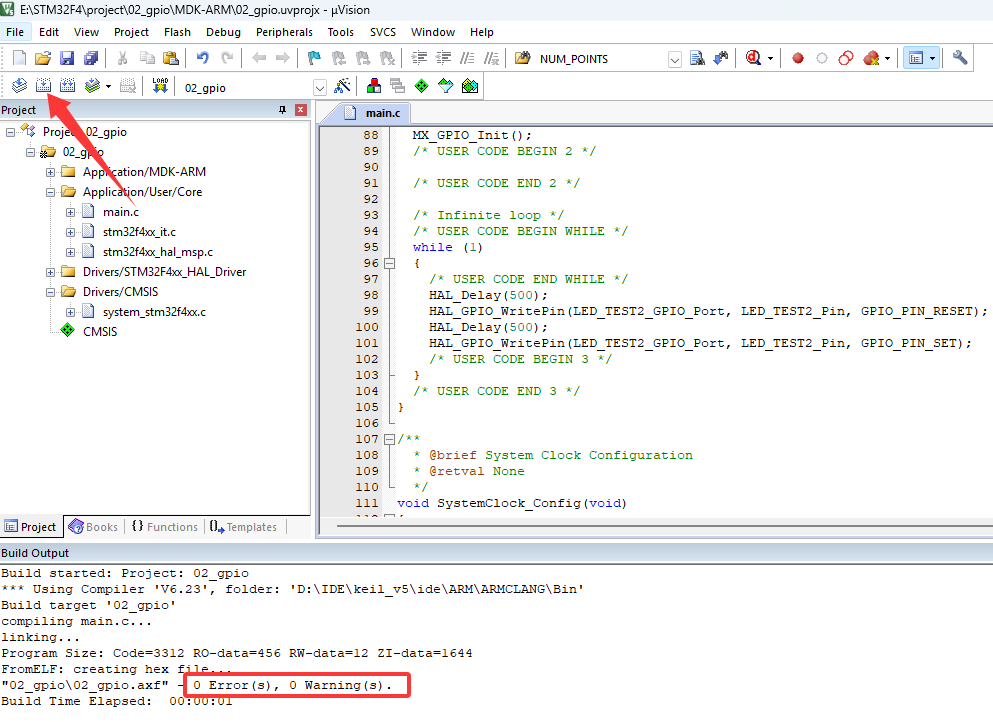The image size is (993, 722).
Task: Close the Project panel
Action: pyautogui.click(x=301, y=110)
